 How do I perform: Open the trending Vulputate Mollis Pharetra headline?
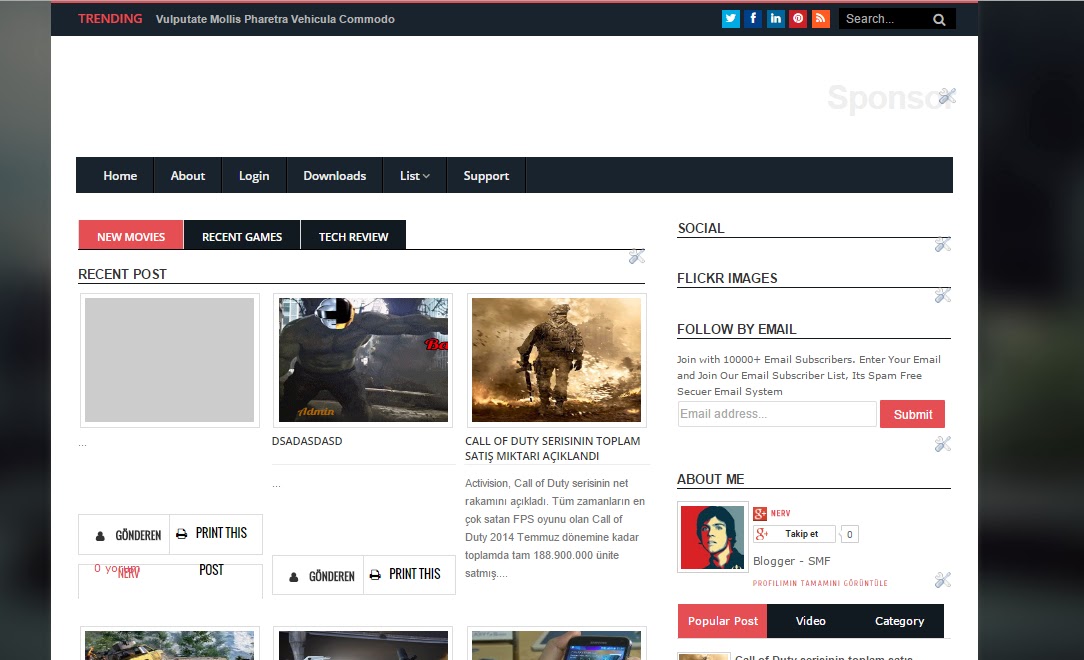click(x=275, y=19)
